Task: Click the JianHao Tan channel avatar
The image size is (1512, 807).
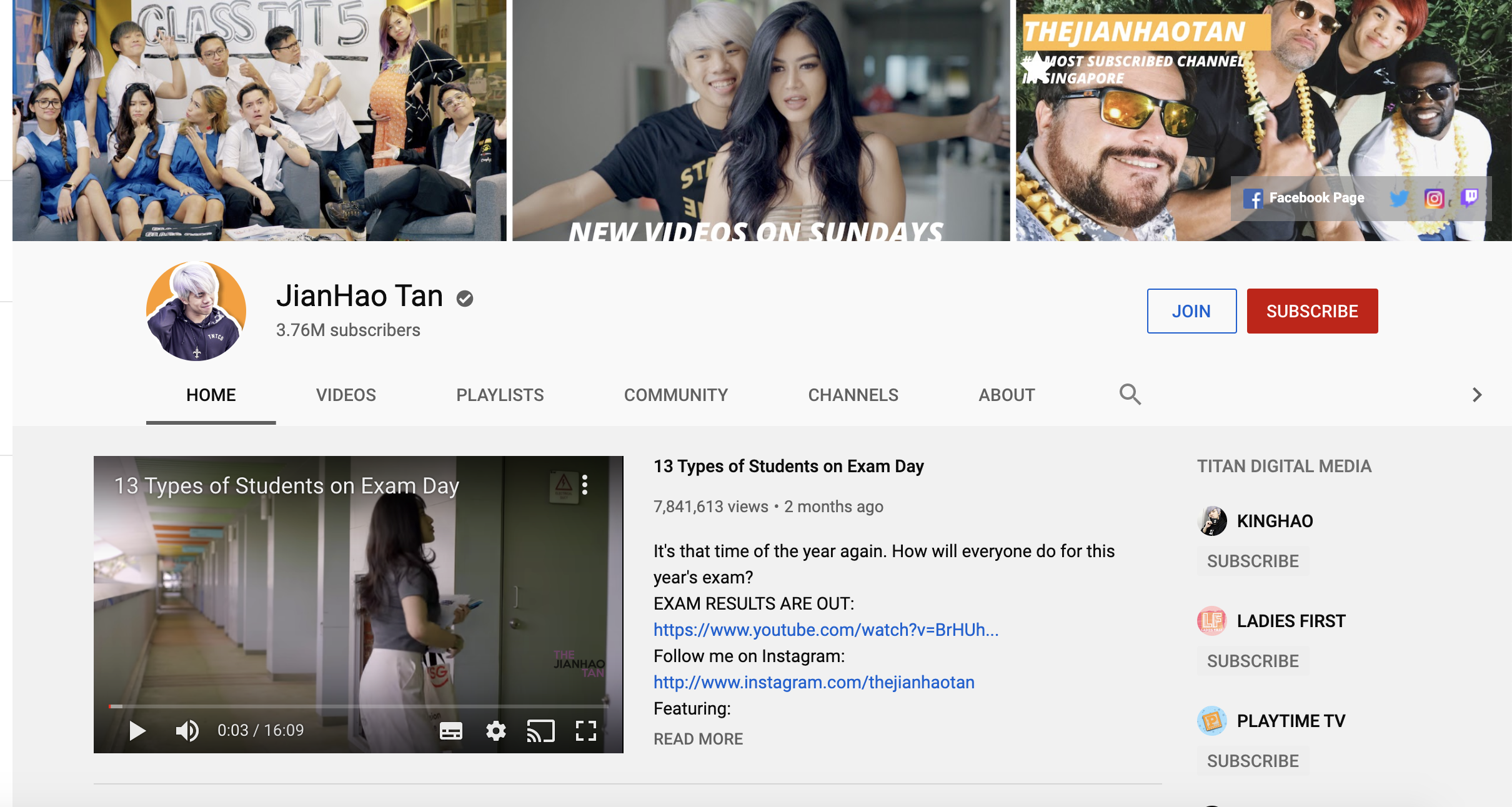Action: click(x=196, y=311)
